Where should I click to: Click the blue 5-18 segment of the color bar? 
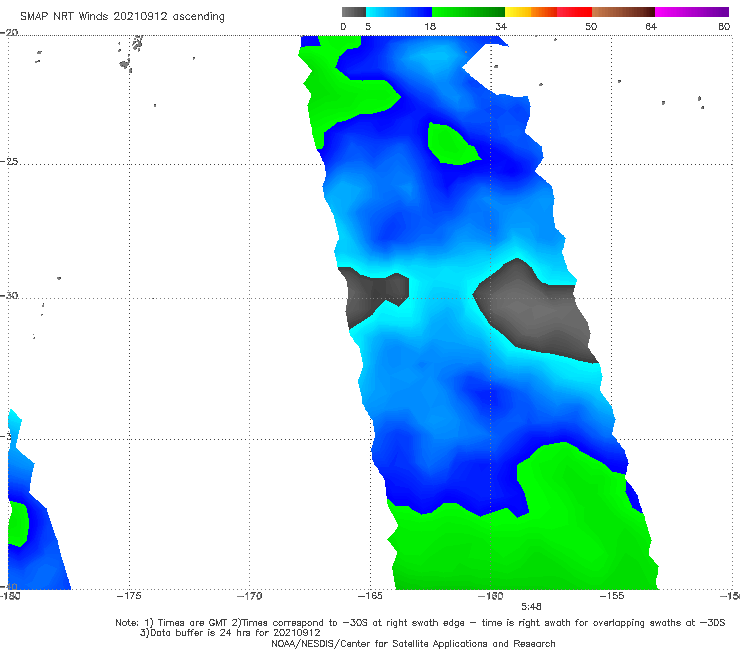tap(399, 12)
